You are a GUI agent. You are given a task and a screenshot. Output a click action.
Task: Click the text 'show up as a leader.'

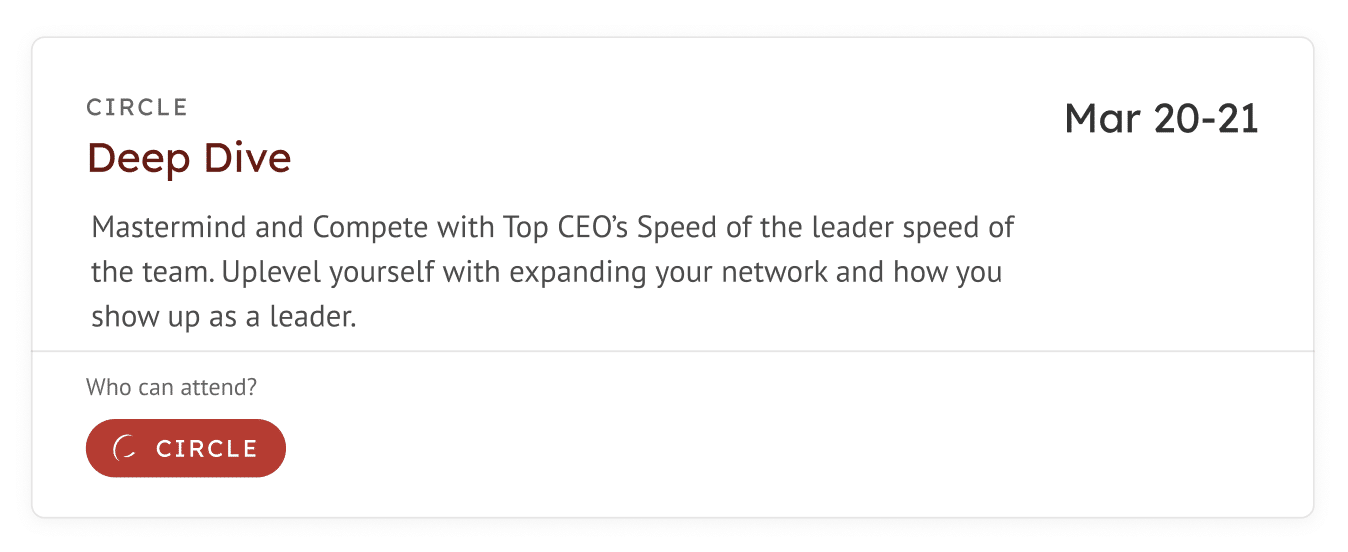pyautogui.click(x=224, y=317)
